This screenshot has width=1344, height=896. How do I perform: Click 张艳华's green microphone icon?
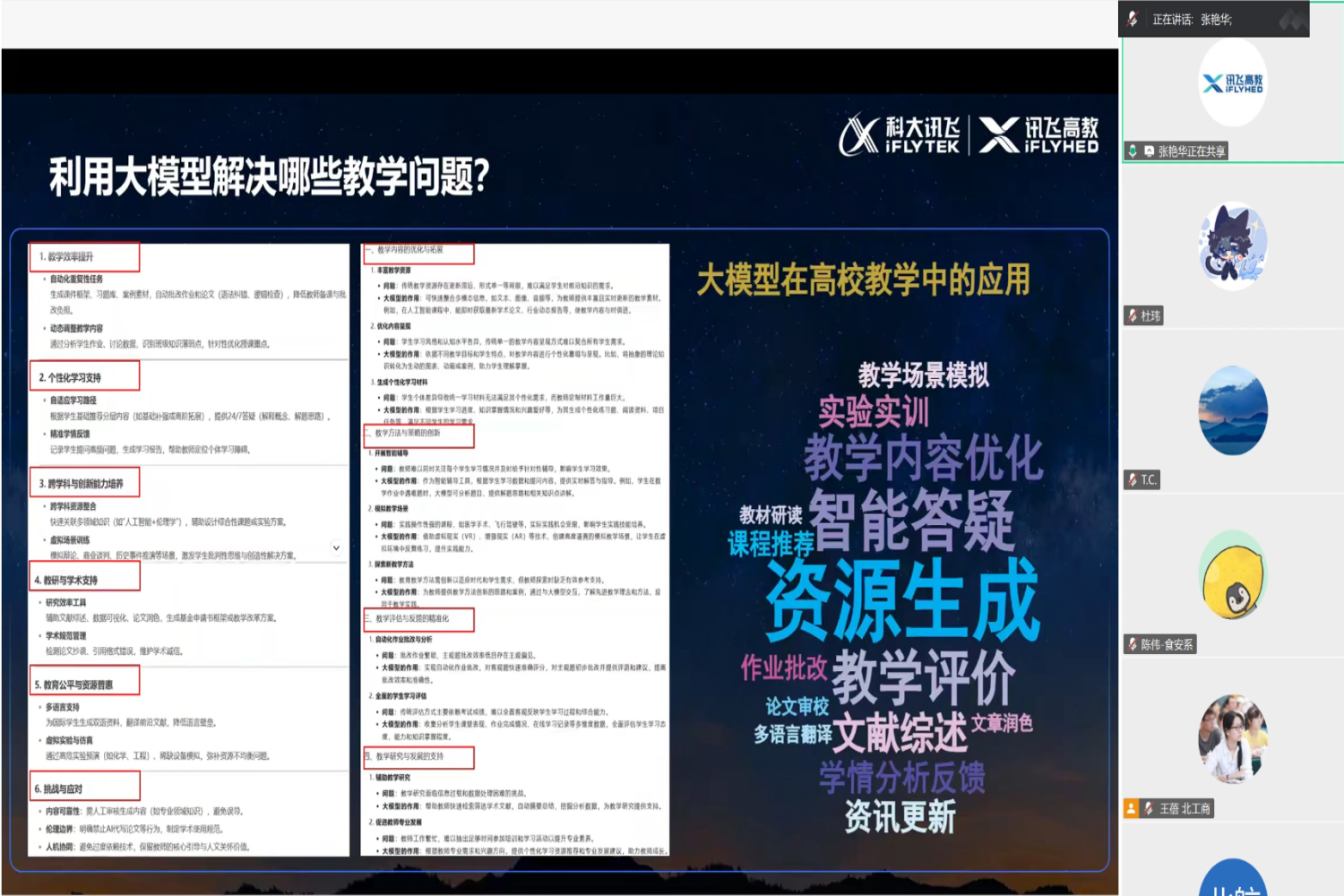1133,151
